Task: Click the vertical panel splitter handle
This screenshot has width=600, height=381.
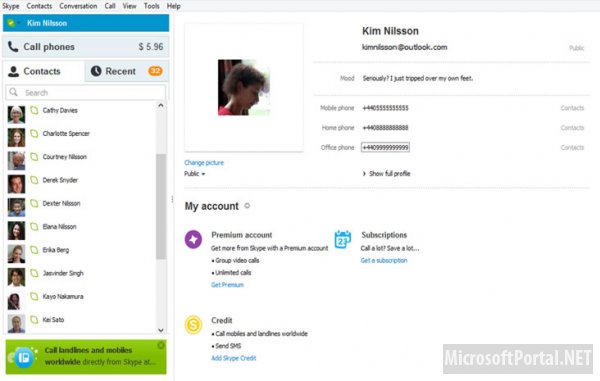Action: [172, 199]
